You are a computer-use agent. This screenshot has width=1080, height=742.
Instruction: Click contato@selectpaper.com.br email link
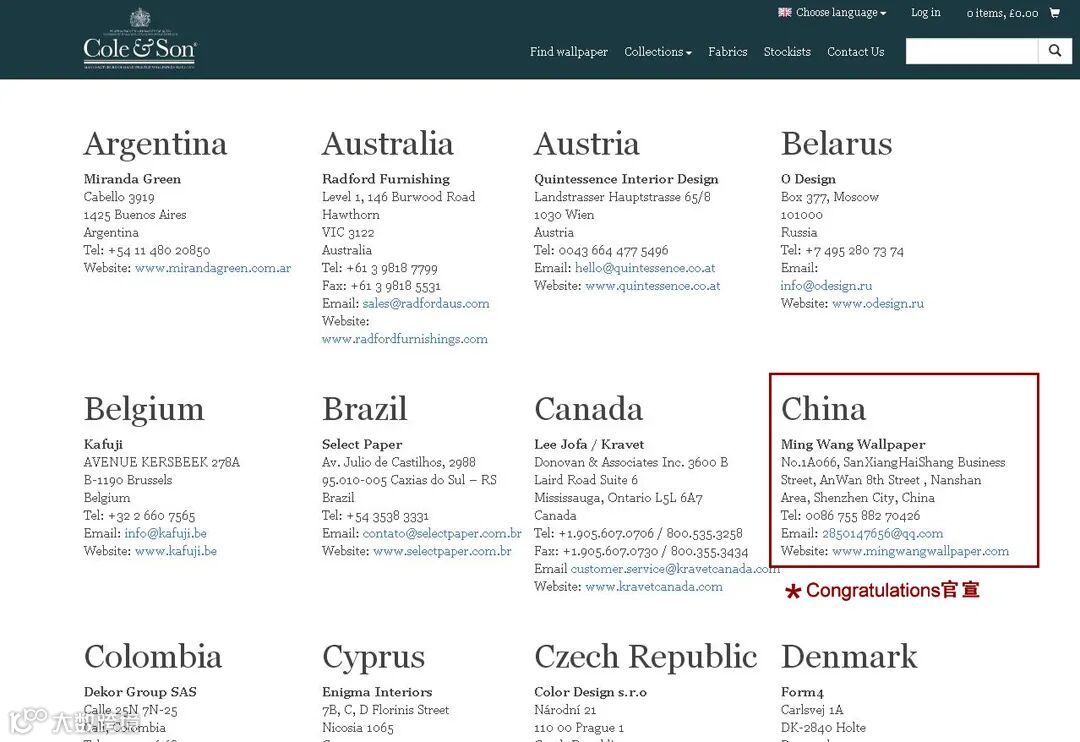coord(442,533)
